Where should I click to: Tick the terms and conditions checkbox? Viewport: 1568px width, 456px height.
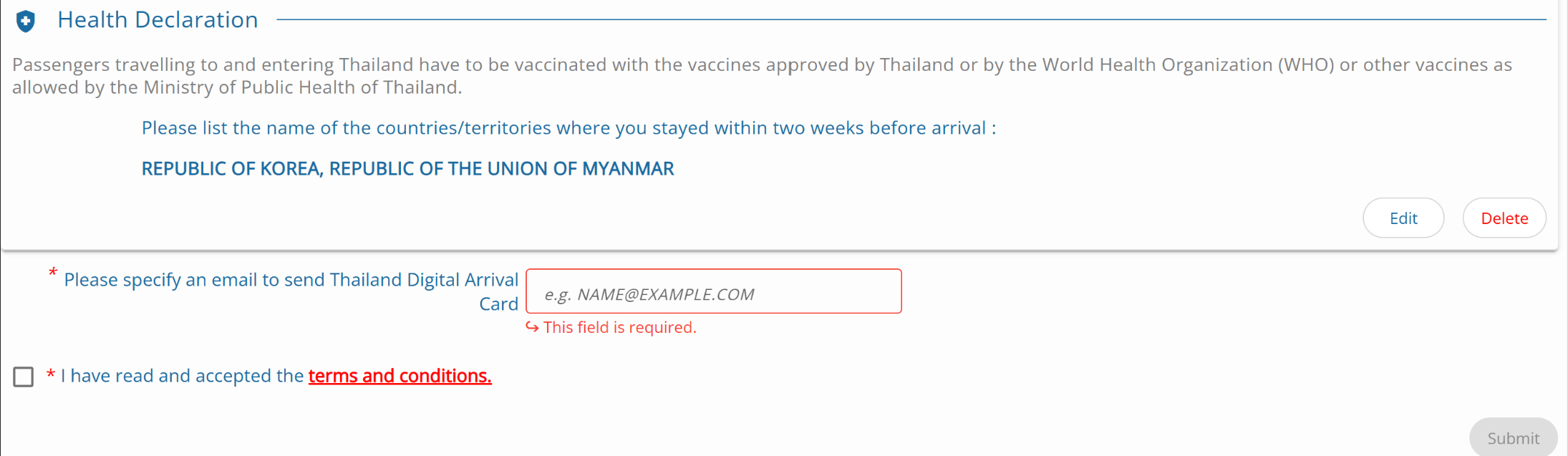click(24, 377)
